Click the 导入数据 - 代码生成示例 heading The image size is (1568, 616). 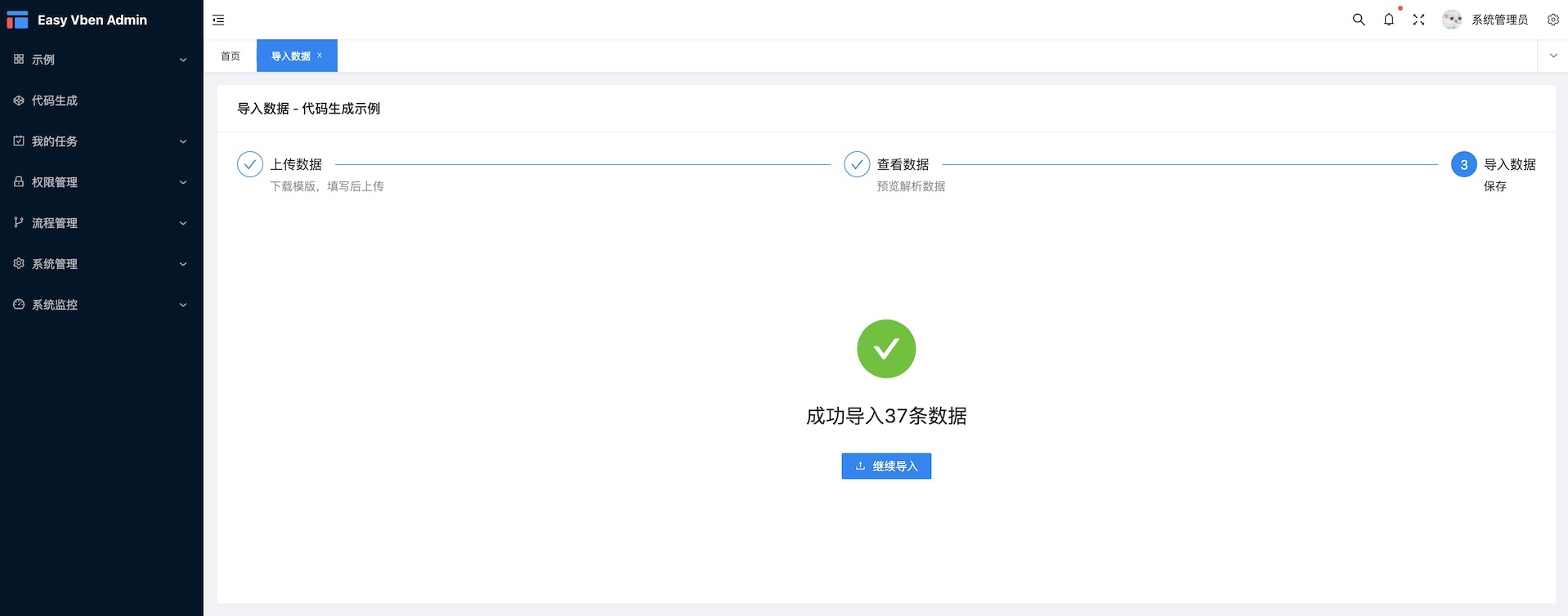309,109
